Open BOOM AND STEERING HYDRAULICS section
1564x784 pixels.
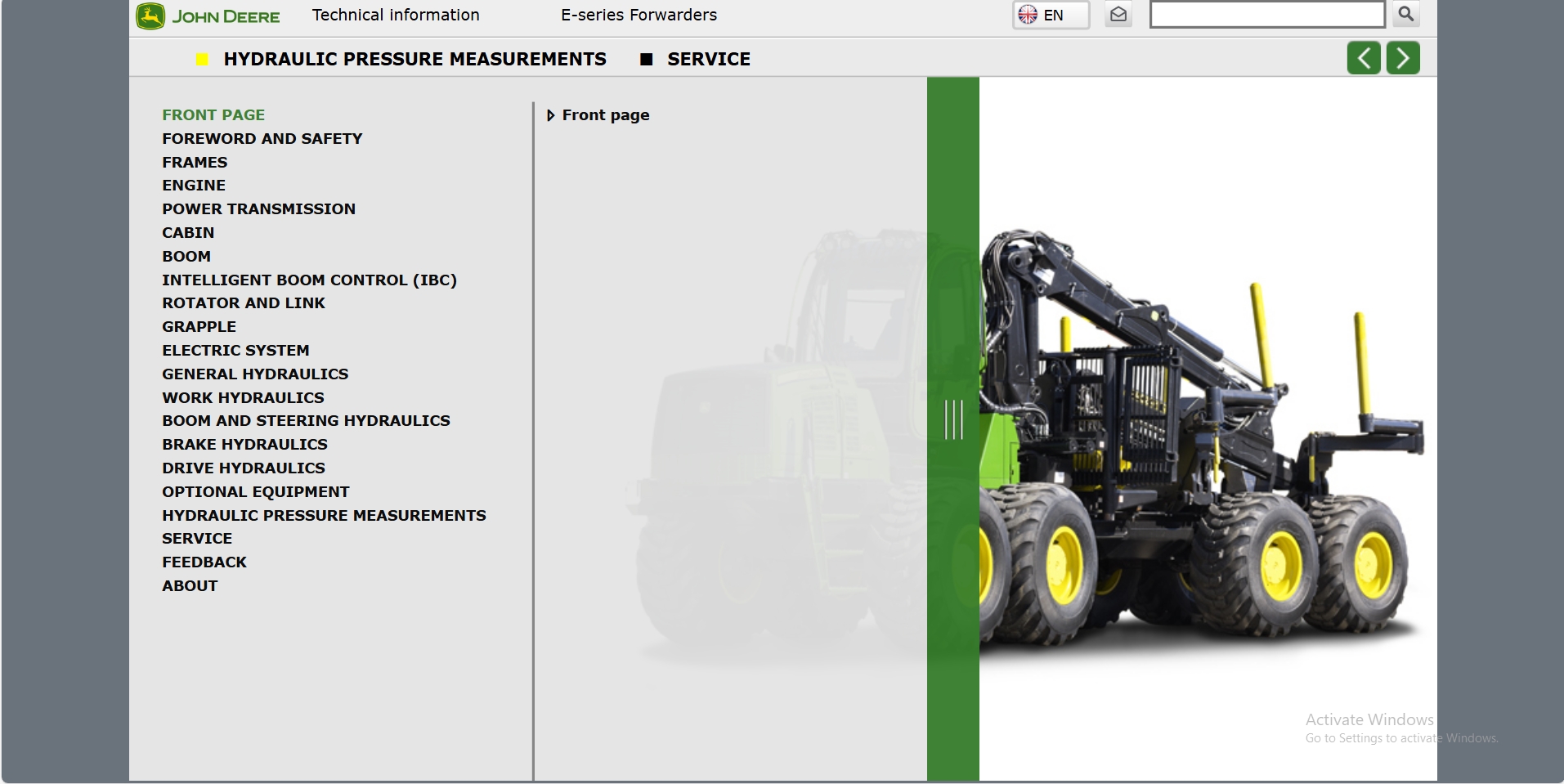pyautogui.click(x=306, y=421)
